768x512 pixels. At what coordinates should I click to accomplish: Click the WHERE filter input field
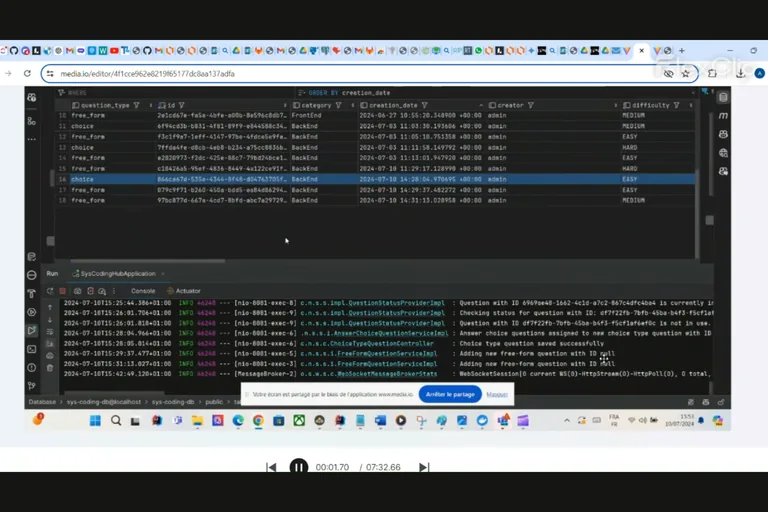176,93
